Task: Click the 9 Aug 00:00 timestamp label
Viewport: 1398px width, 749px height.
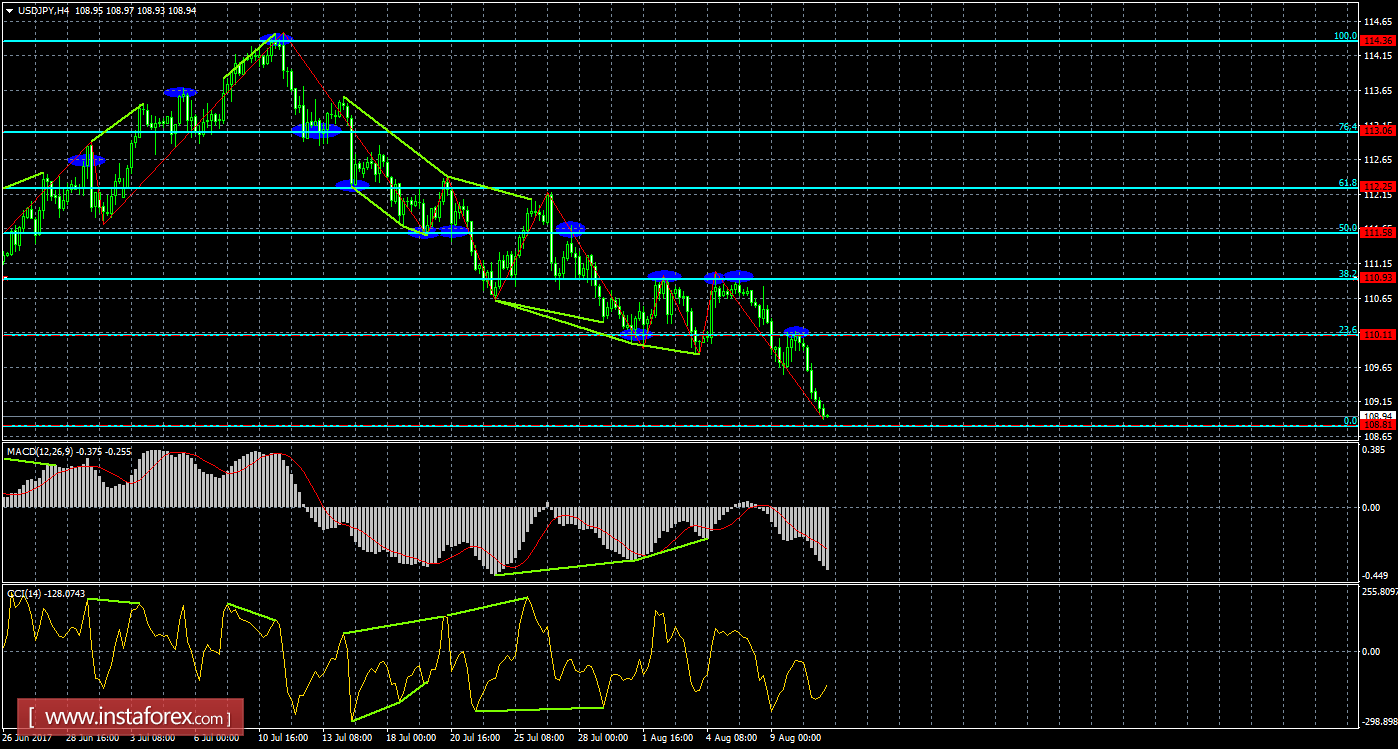Action: 794,738
